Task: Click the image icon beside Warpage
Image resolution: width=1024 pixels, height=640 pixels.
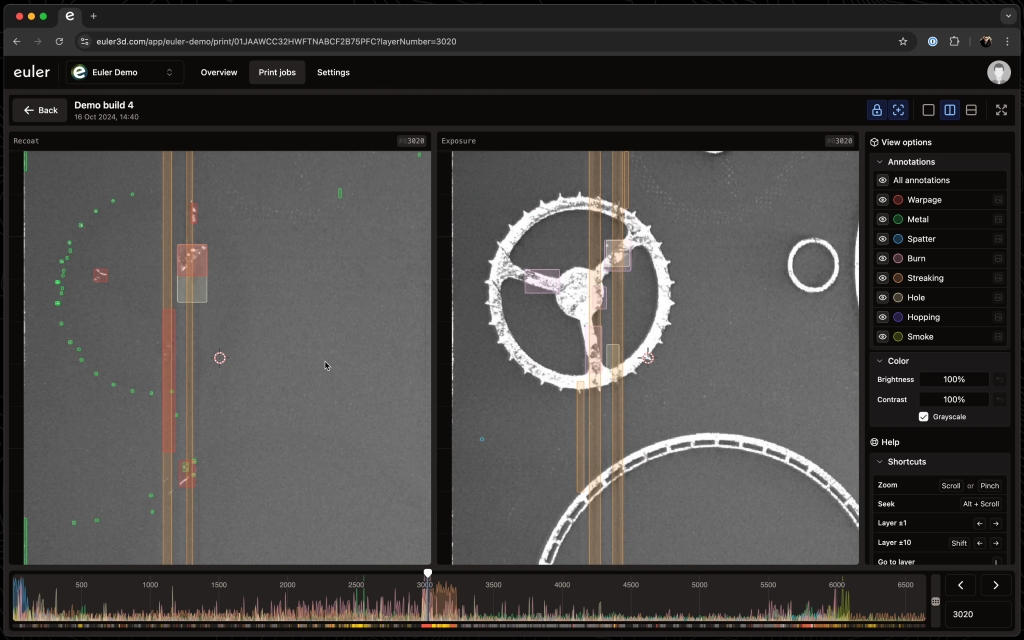Action: 998,200
